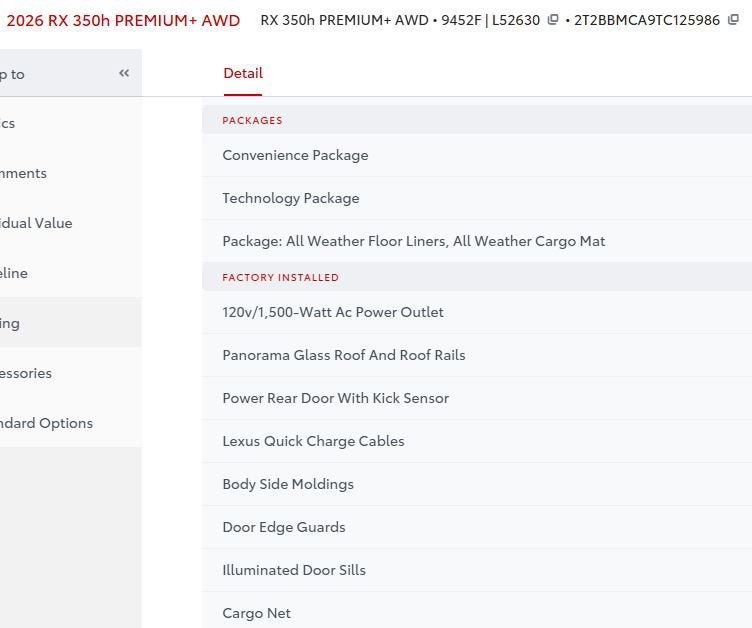Viewport: 752px width, 628px height.
Task: Select Panorama Glass Roof And Roof Rails
Action: point(343,355)
